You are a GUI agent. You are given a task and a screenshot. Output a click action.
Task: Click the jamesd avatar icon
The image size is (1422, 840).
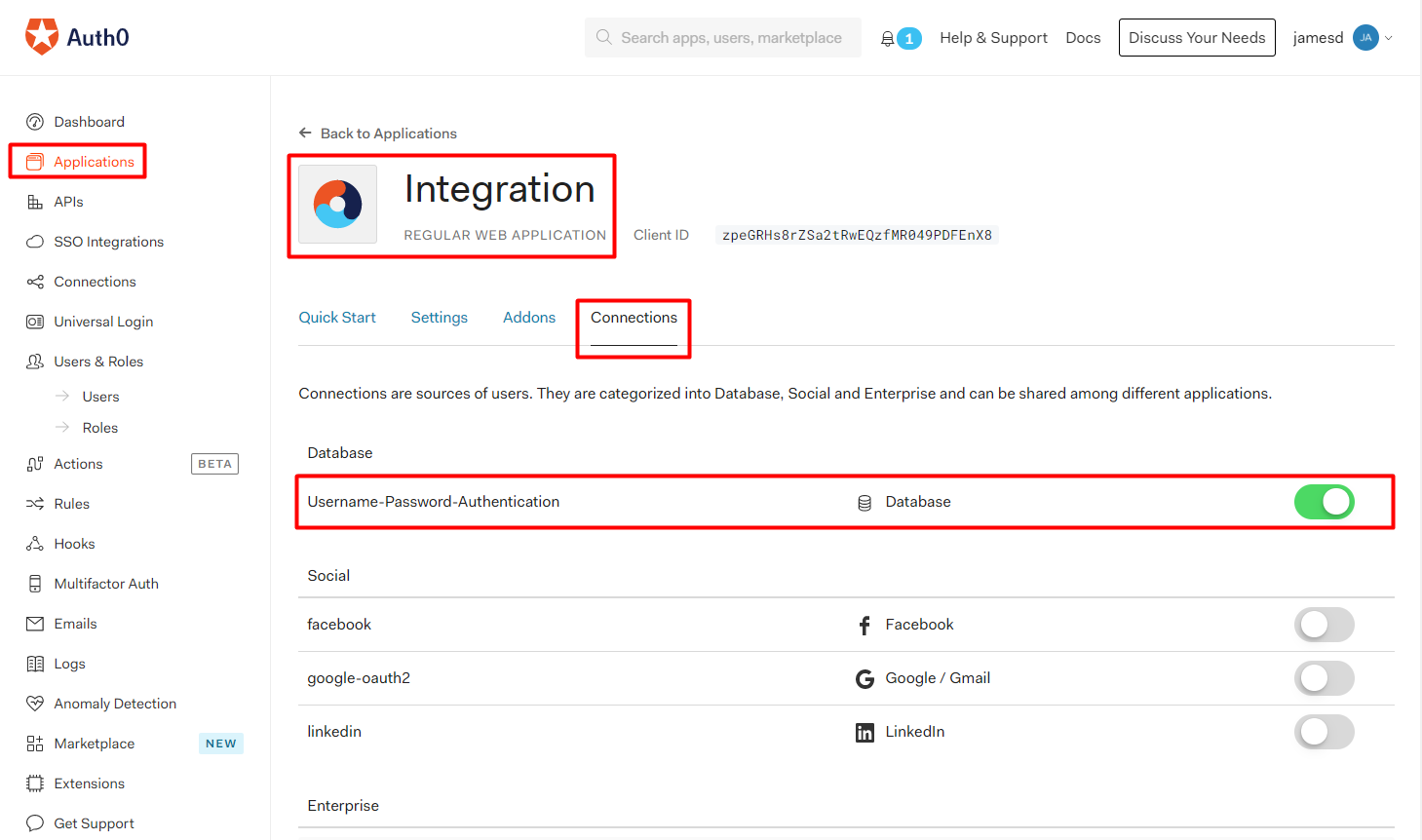1365,38
